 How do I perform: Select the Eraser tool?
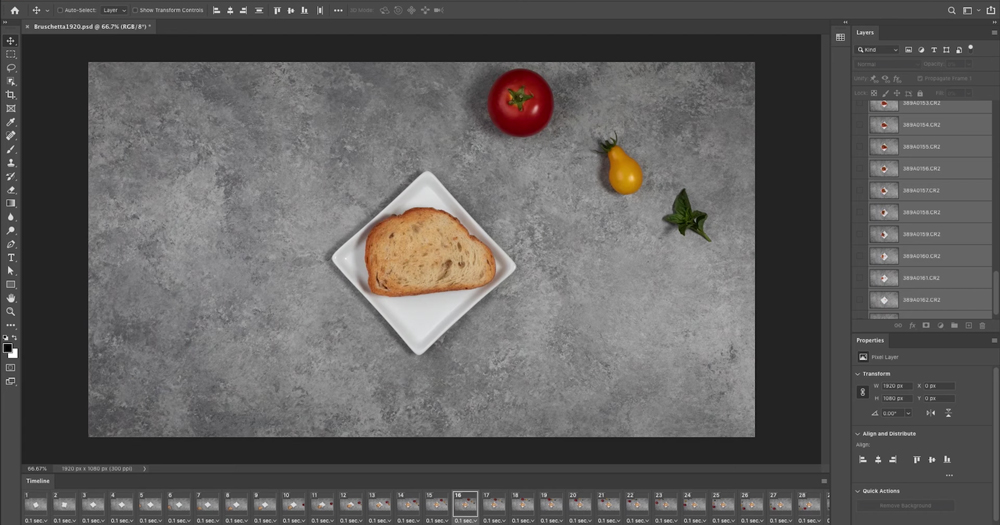(x=11, y=190)
